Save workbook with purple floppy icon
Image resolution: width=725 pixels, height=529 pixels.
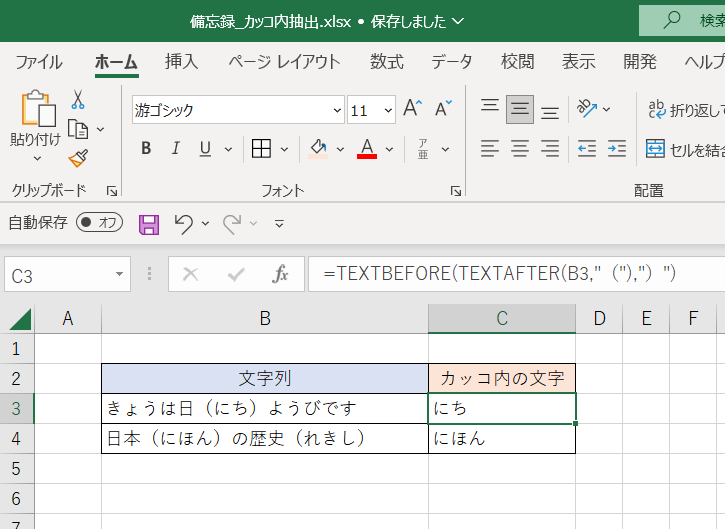tap(149, 225)
